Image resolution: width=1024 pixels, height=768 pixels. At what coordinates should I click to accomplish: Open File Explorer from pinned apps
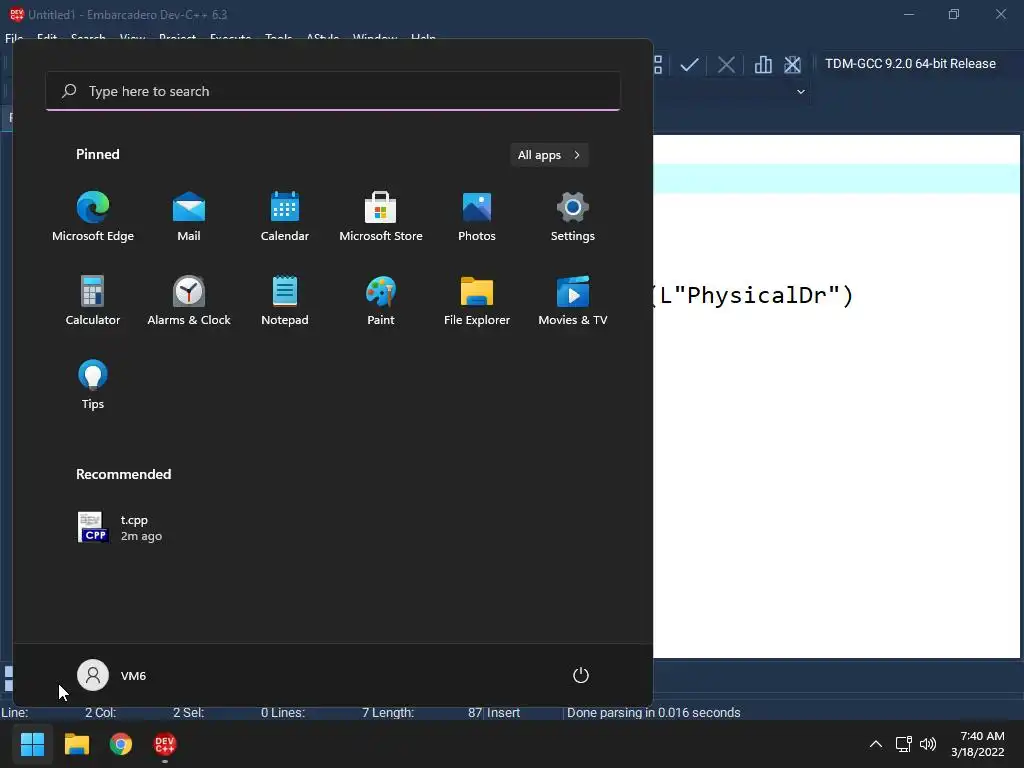click(x=477, y=300)
